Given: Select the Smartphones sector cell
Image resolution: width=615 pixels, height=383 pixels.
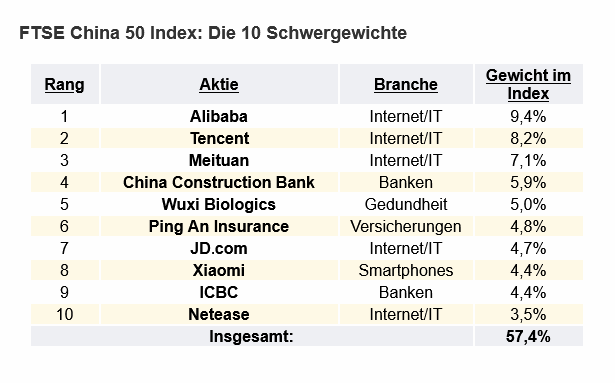Looking at the screenshot, I should click(x=406, y=270).
